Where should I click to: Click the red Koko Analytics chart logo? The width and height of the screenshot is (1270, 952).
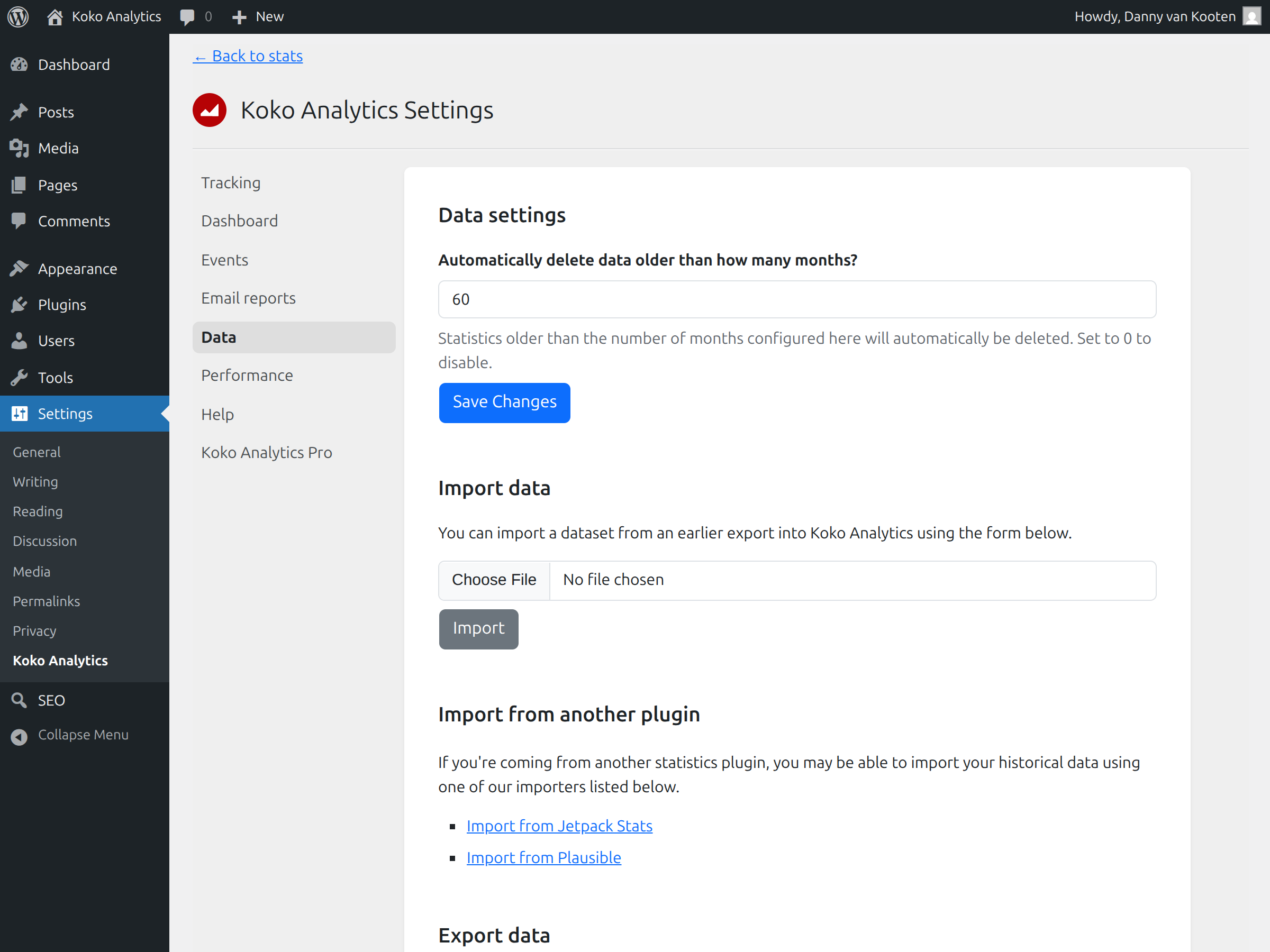(x=209, y=109)
